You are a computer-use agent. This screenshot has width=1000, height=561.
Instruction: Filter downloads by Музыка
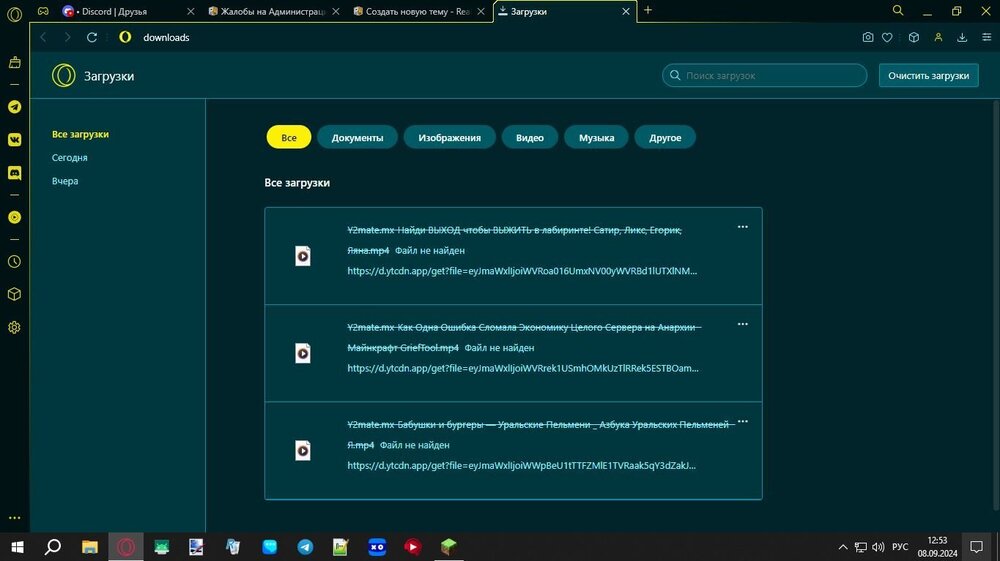tap(596, 137)
